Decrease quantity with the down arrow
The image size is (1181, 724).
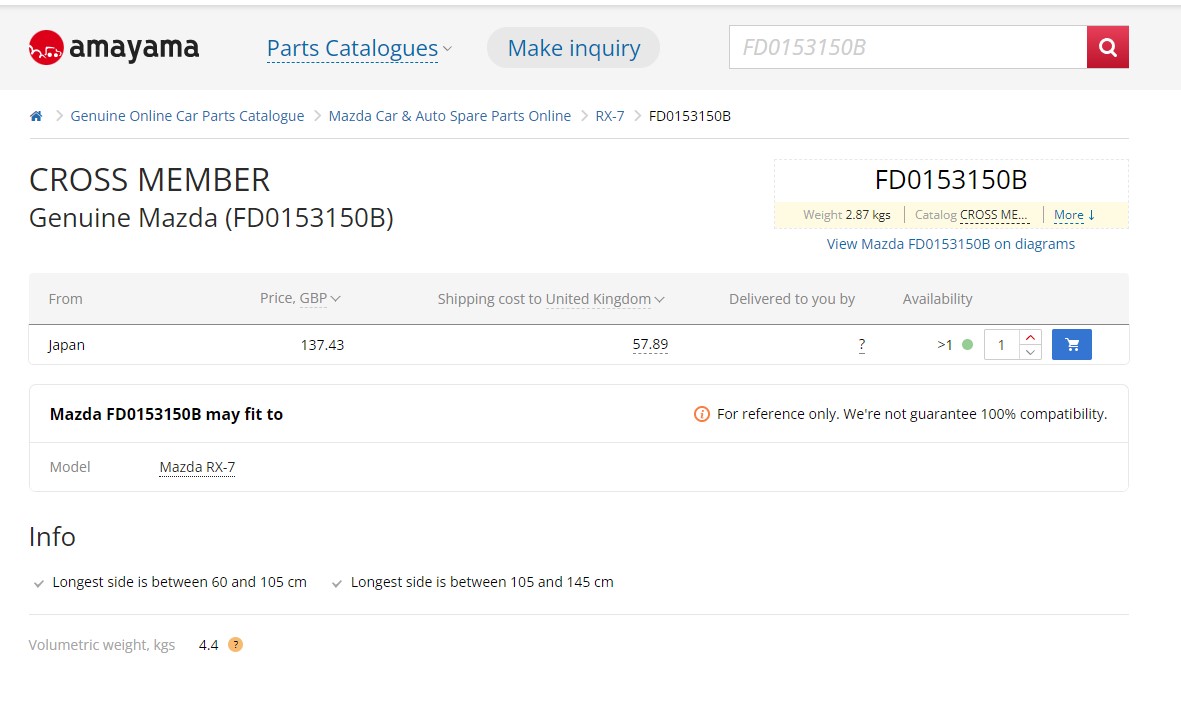click(x=1030, y=352)
